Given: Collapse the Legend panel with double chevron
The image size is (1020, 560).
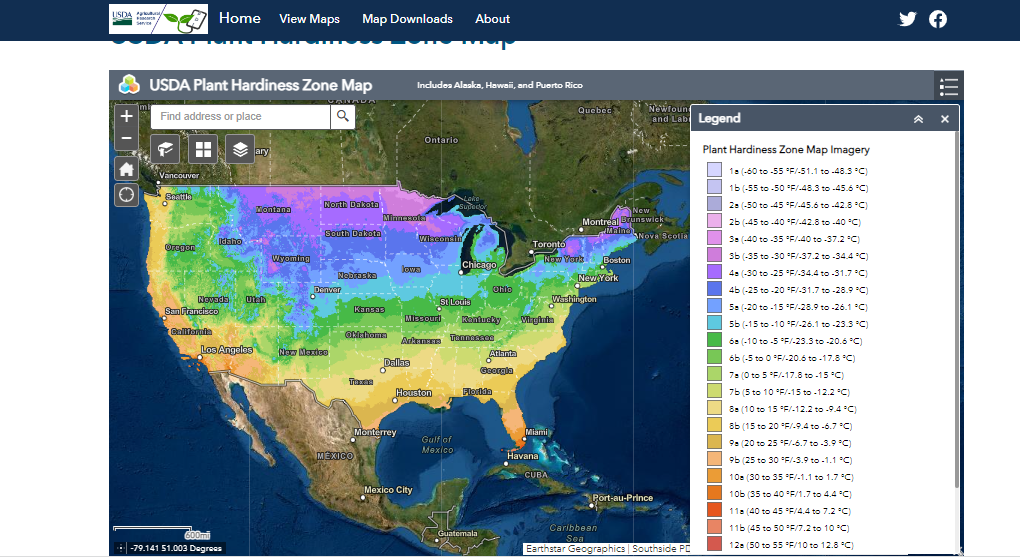Looking at the screenshot, I should (x=918, y=119).
